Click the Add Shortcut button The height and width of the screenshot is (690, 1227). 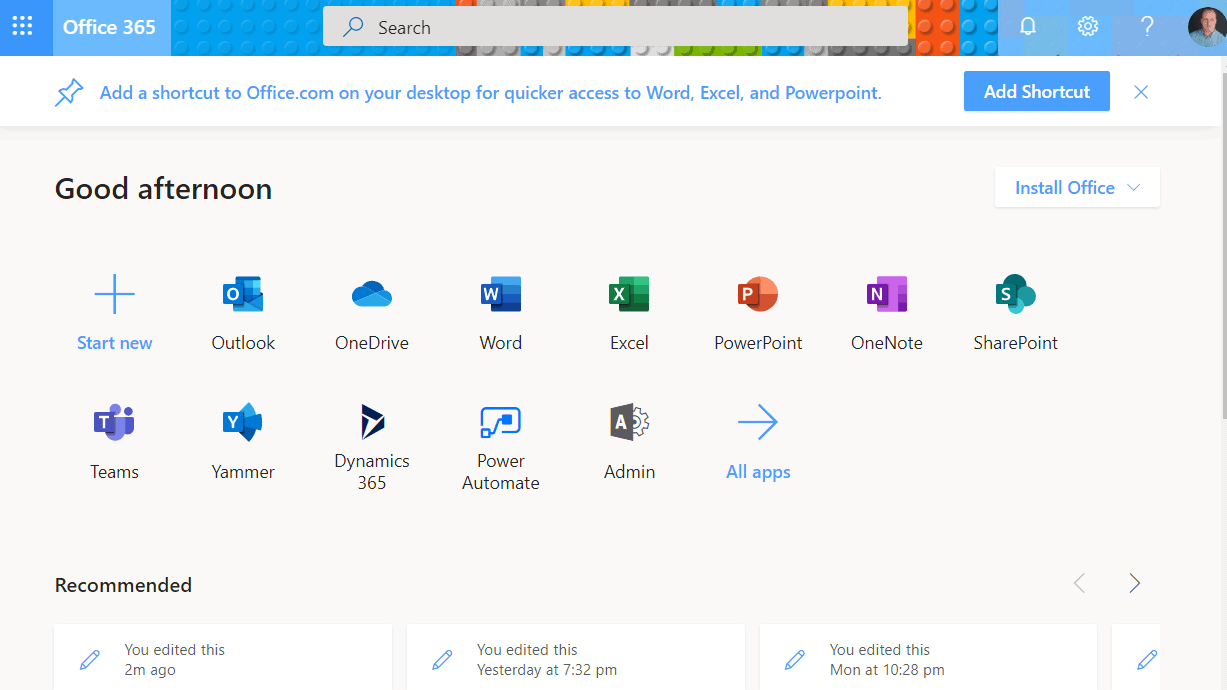pos(1037,91)
